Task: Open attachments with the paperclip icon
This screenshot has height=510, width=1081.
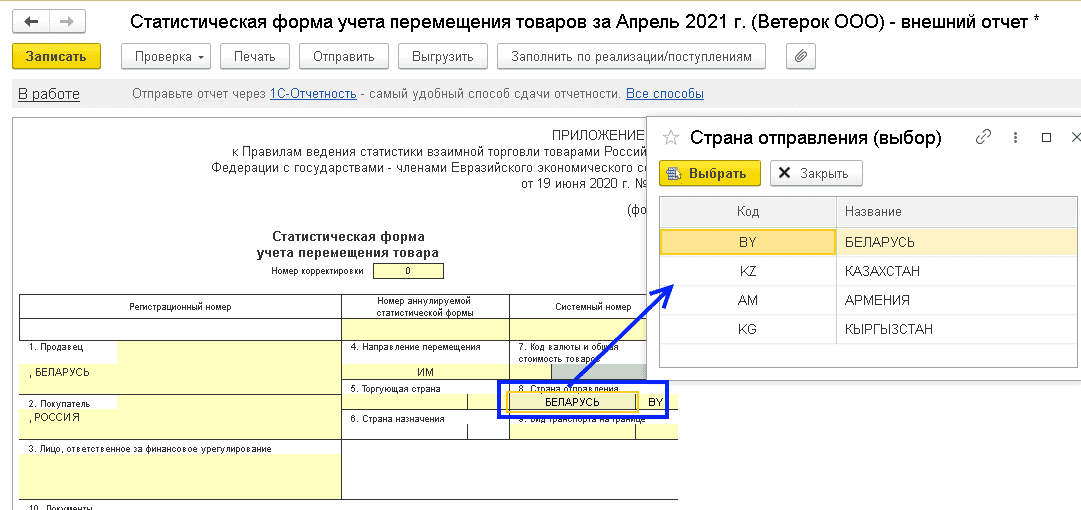Action: [x=799, y=57]
